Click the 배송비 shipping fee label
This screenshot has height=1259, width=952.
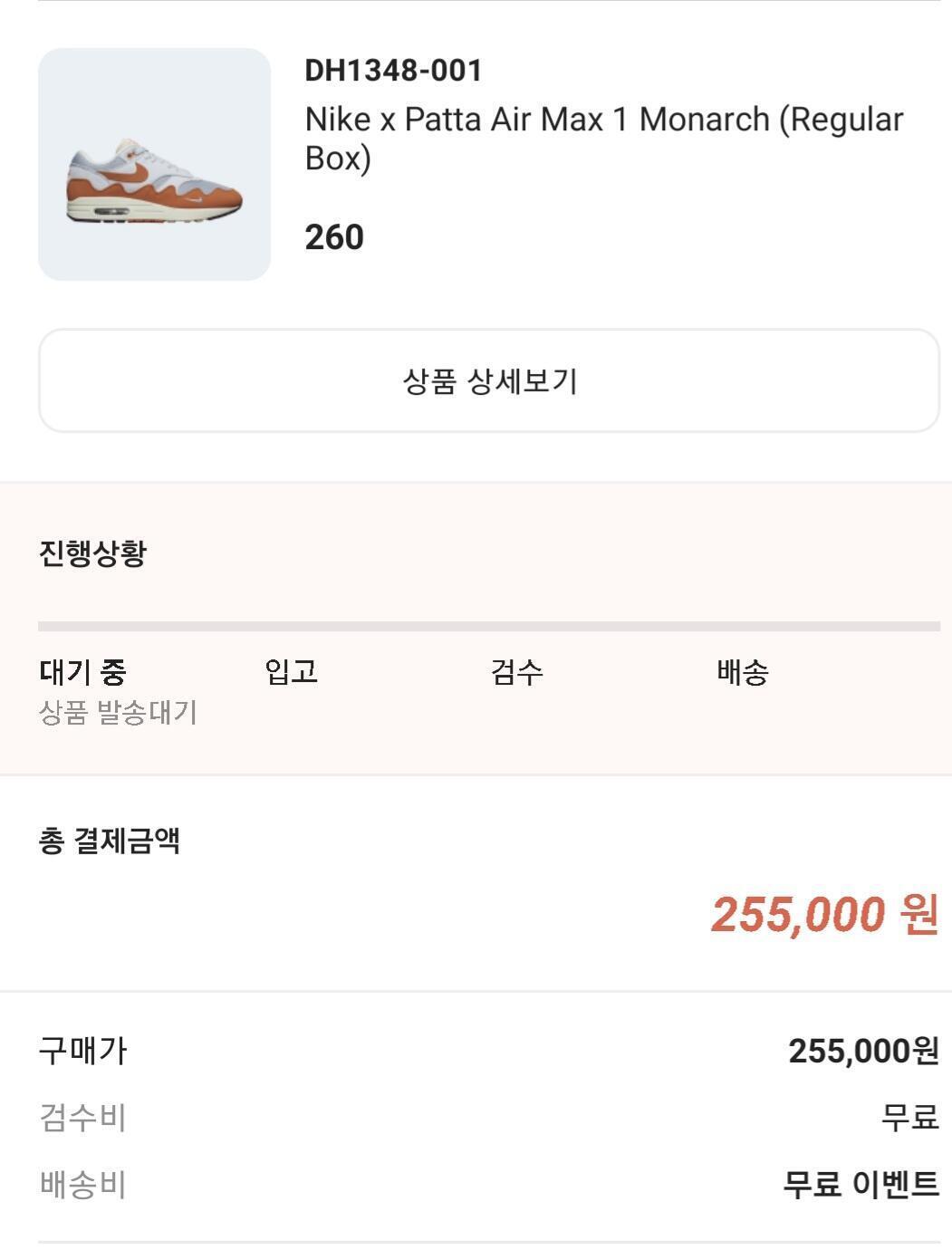(x=82, y=1185)
